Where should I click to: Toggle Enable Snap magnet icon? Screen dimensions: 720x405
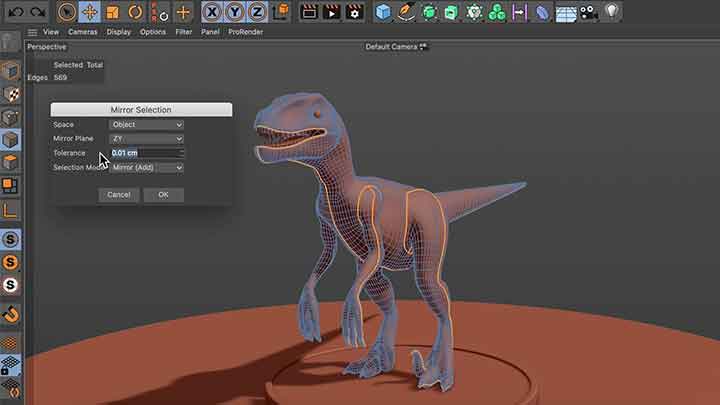(10, 315)
